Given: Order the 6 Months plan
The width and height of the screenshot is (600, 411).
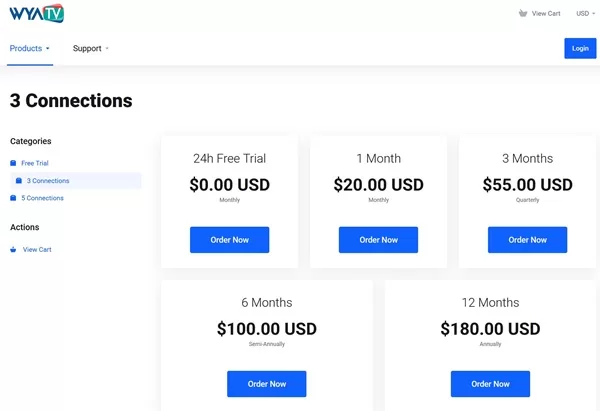Looking at the screenshot, I should [x=267, y=384].
